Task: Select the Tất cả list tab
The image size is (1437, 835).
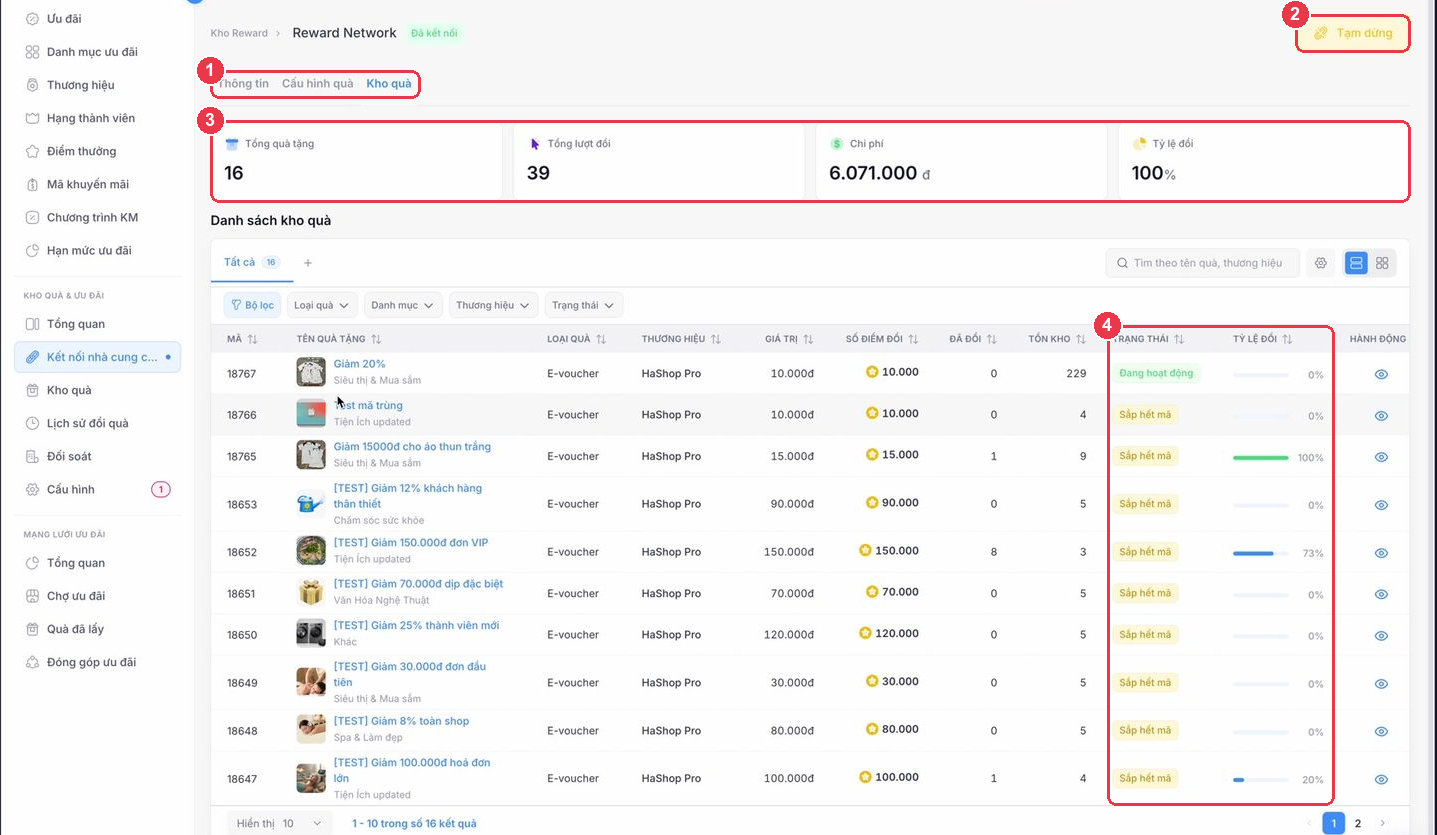Action: pyautogui.click(x=252, y=263)
